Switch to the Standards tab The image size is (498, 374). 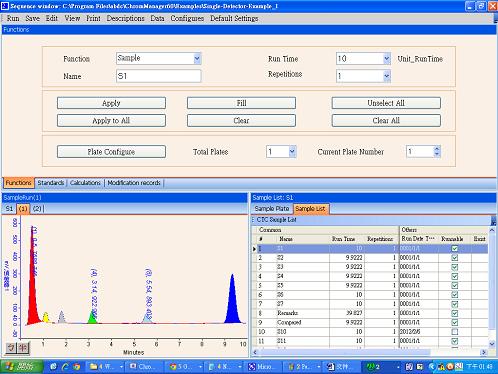tap(51, 183)
